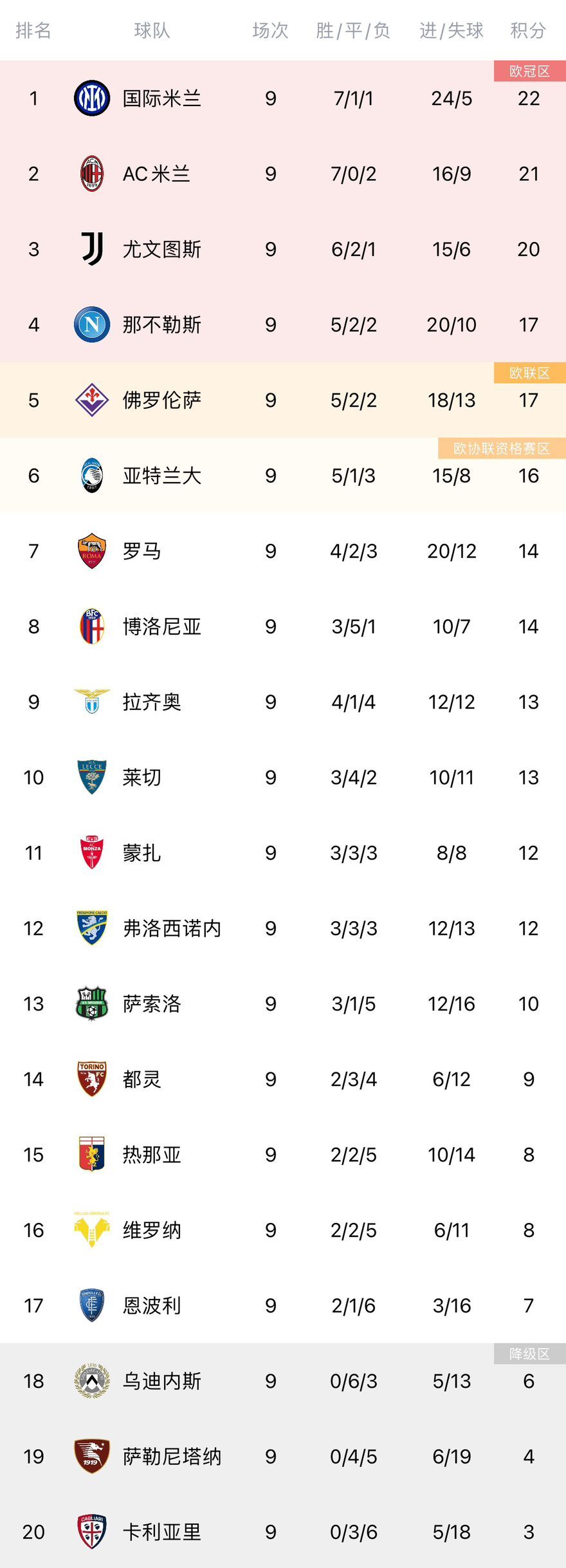
Task: Click the 进/失球 column header
Action: [x=452, y=30]
